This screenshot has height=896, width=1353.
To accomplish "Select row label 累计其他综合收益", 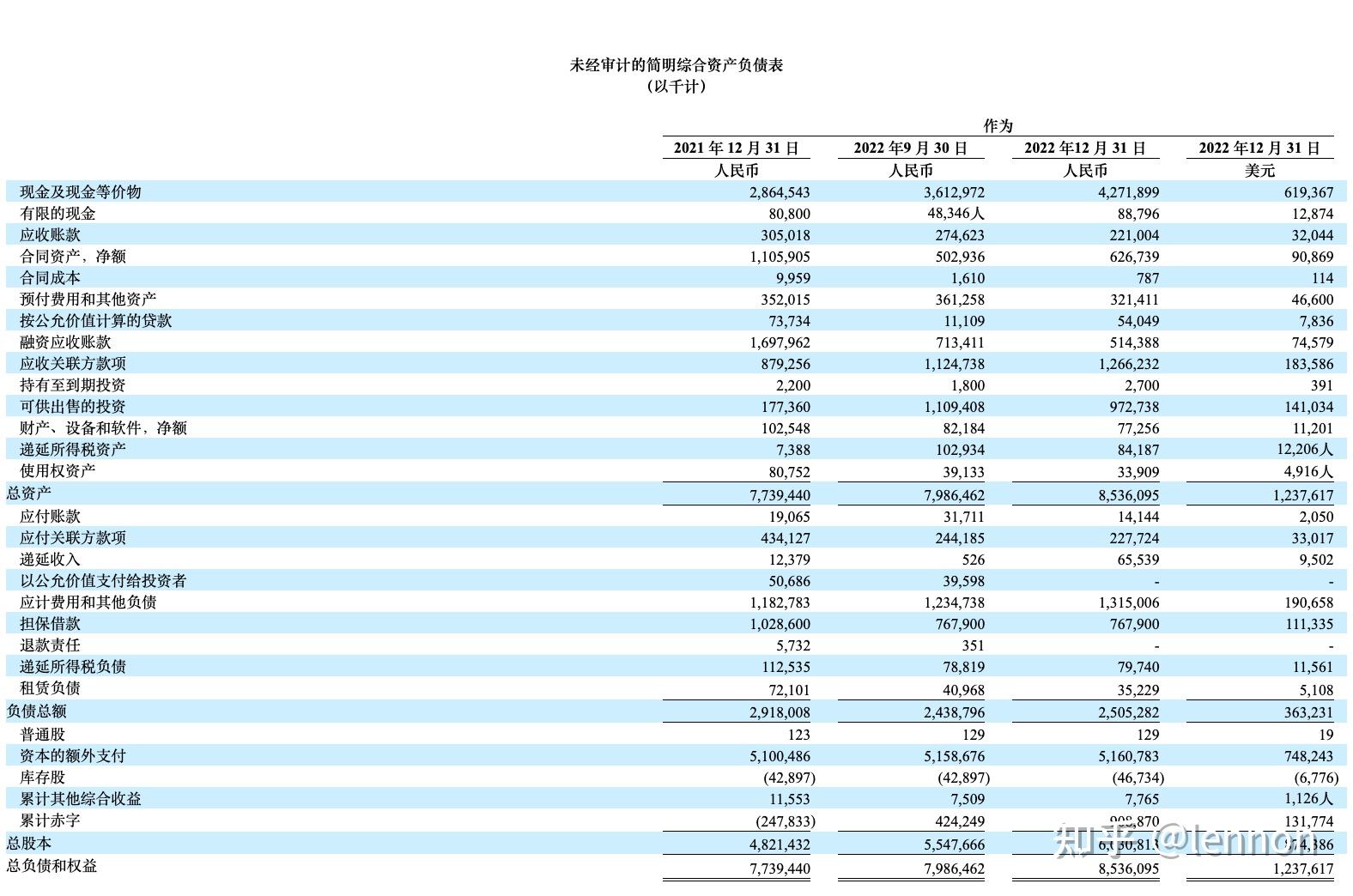I will pyautogui.click(x=81, y=798).
